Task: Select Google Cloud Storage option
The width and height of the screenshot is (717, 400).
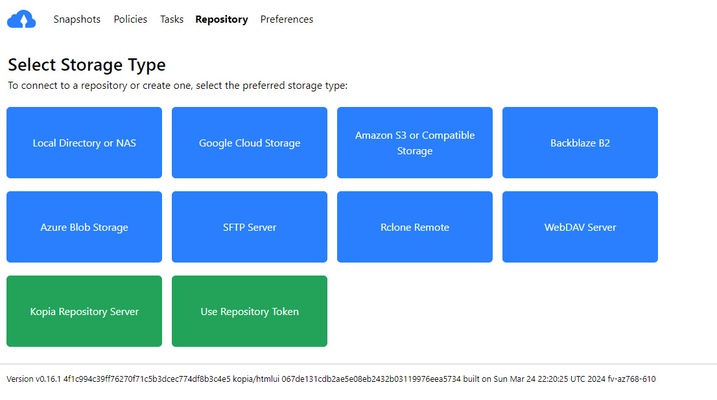Action: point(249,143)
